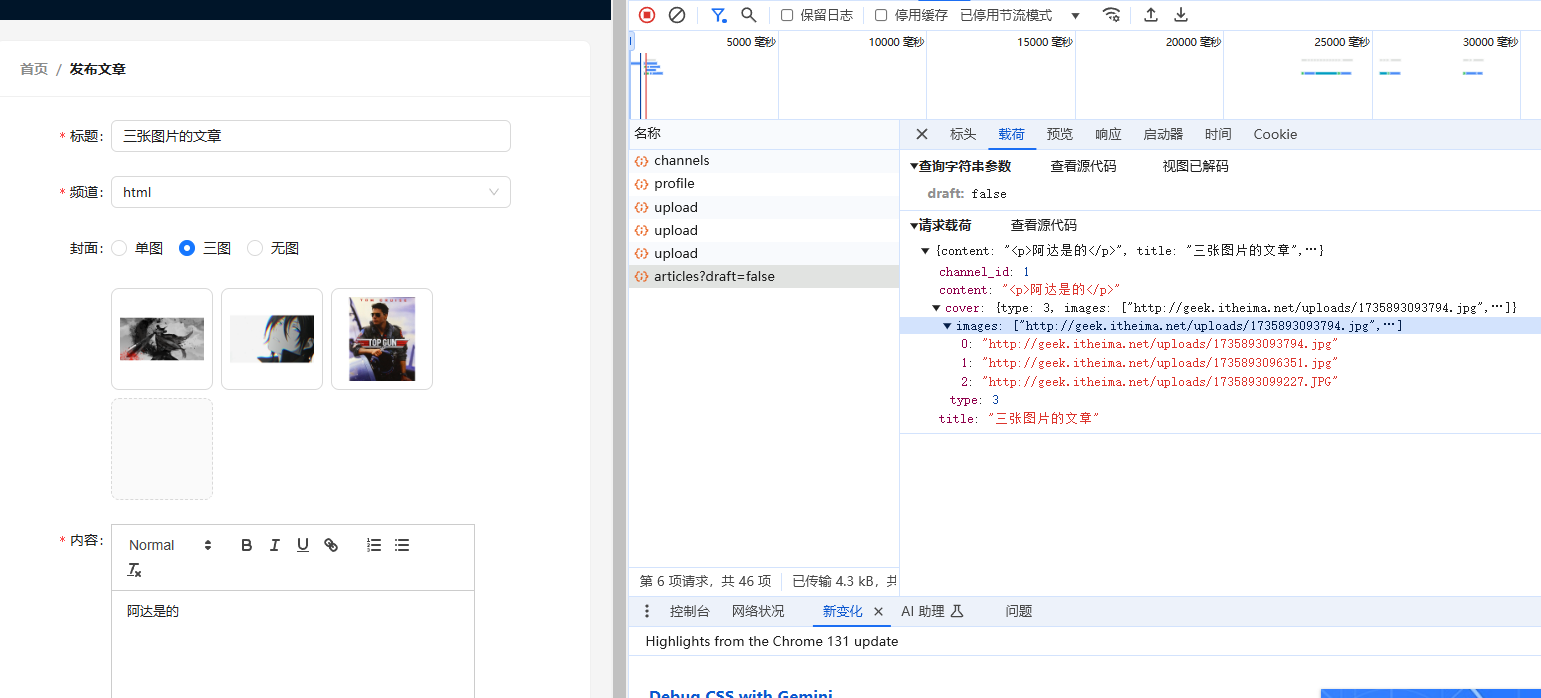Switch to 时间 tab

[x=1218, y=134]
